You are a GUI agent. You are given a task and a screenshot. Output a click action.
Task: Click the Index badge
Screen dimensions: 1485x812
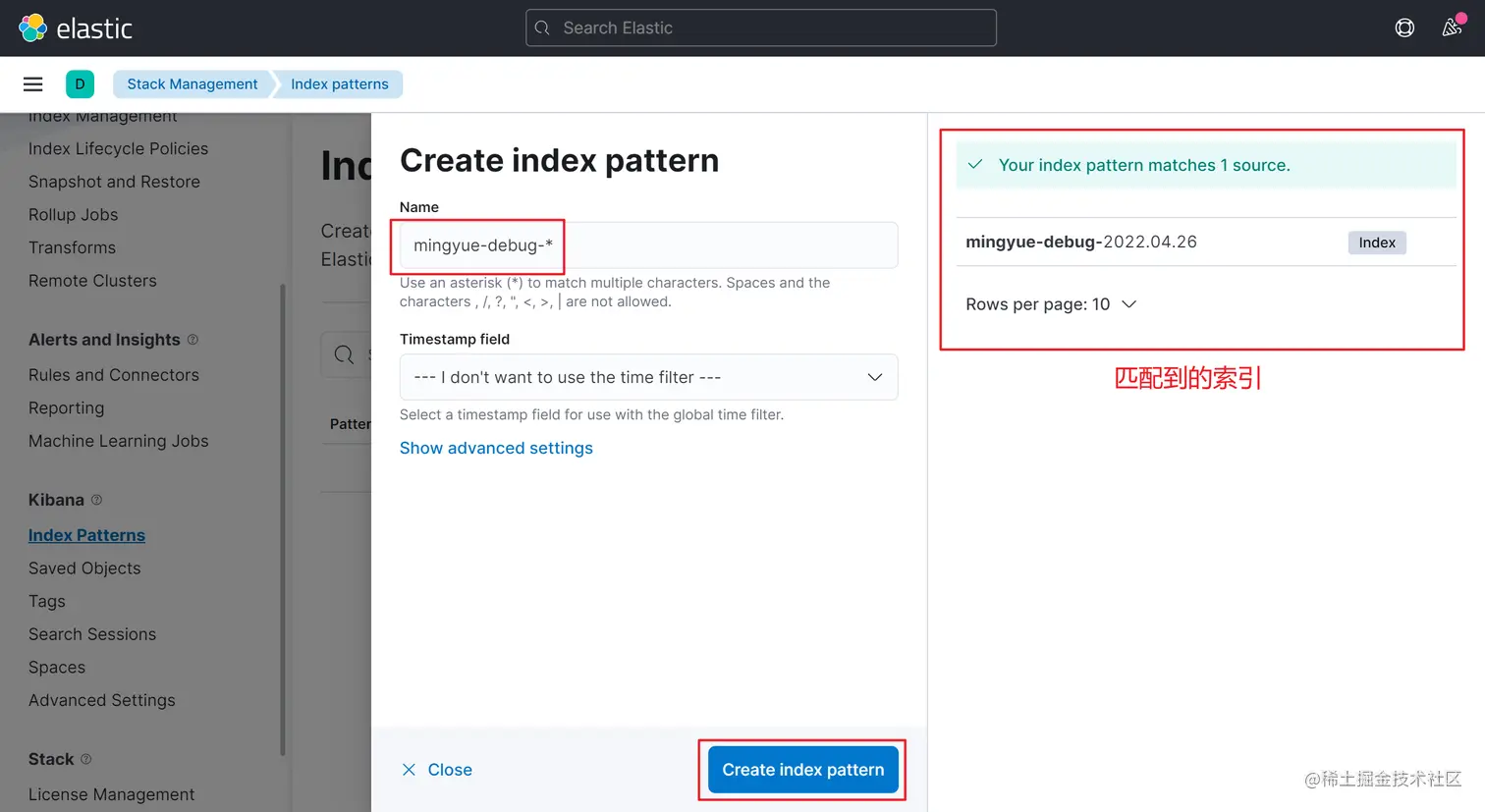pyautogui.click(x=1377, y=243)
